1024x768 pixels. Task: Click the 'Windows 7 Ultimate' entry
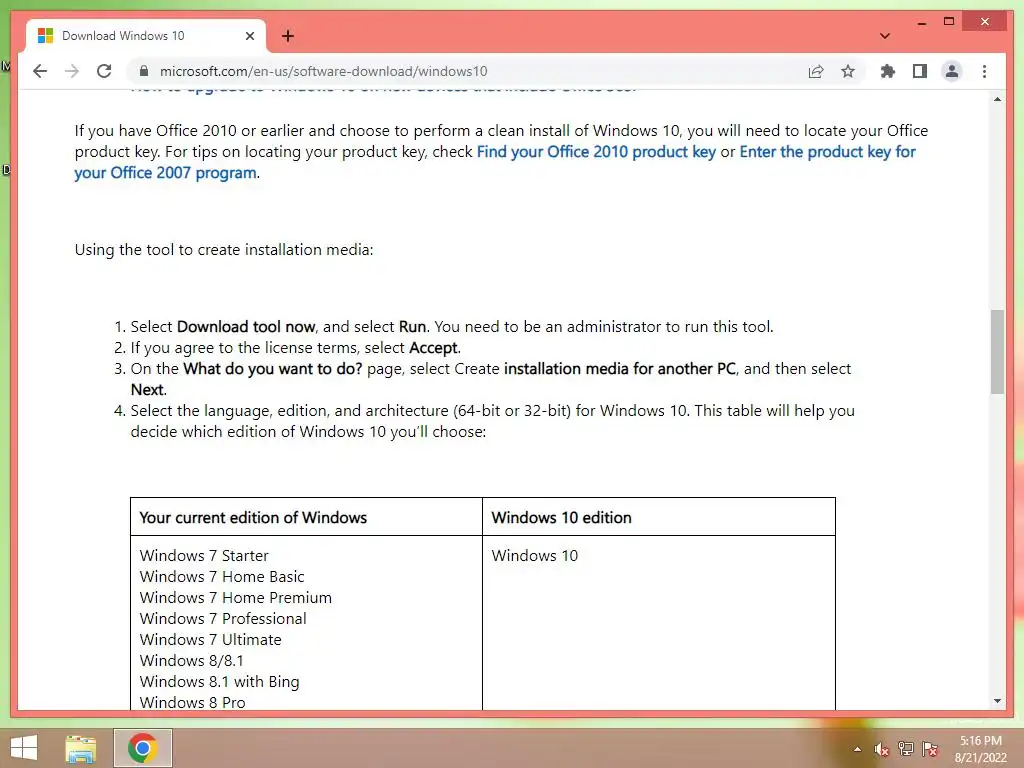(210, 639)
